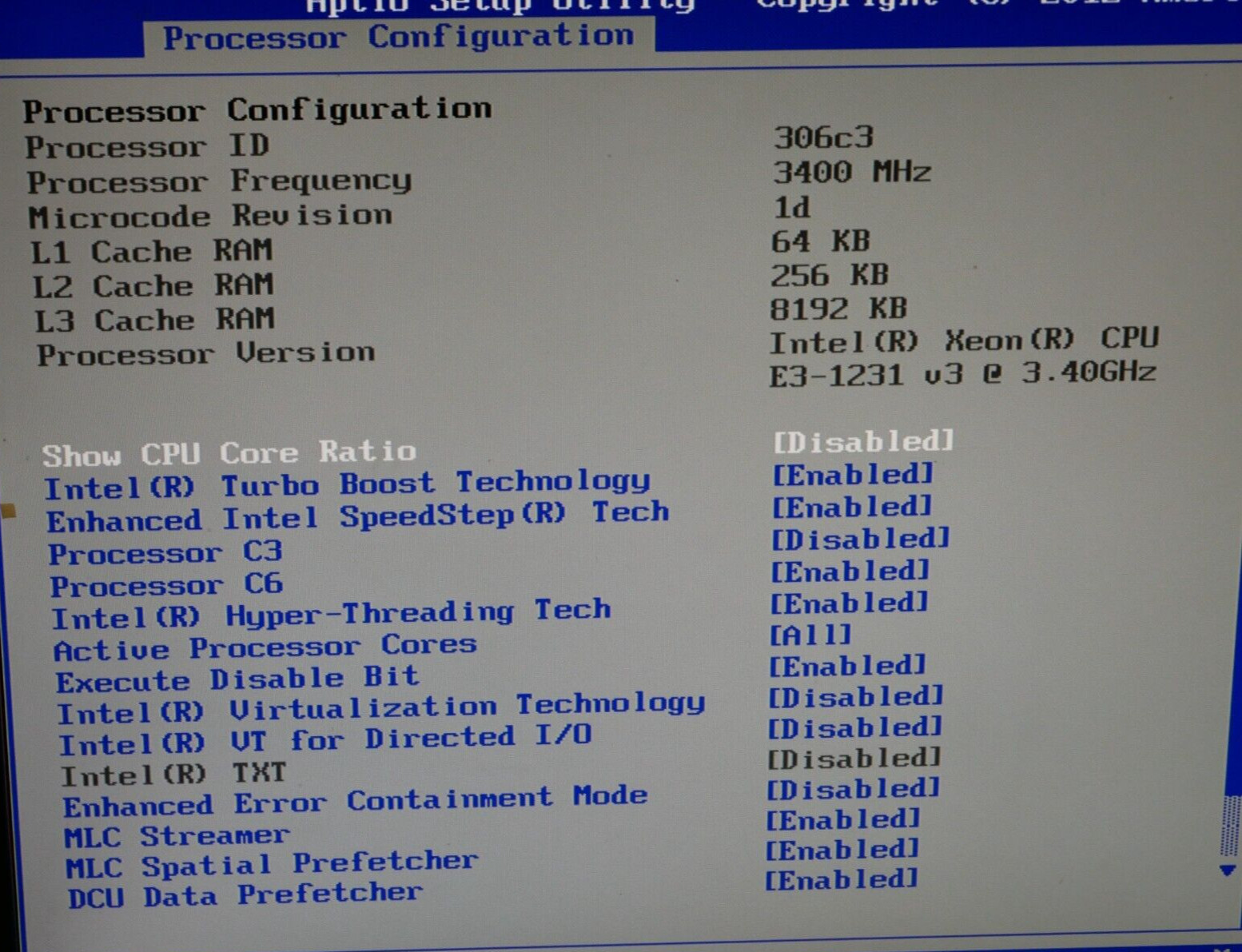Viewport: 1242px width, 952px height.
Task: Click the Processor Frequency label
Action: (219, 181)
